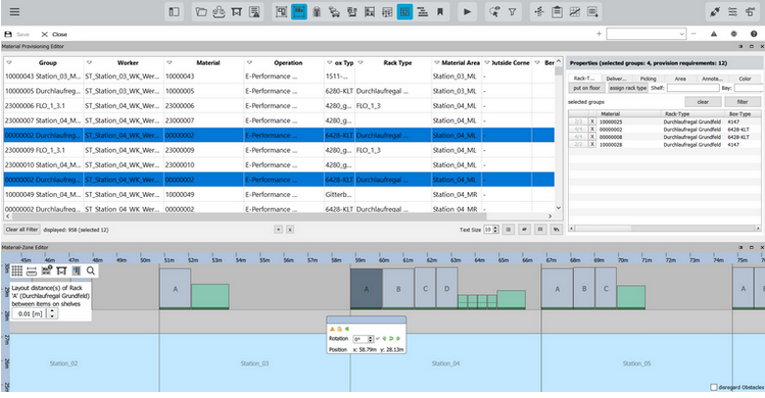Enable disregard Obstacles checkbox
Screen dimensions: 765x398
click(714, 387)
